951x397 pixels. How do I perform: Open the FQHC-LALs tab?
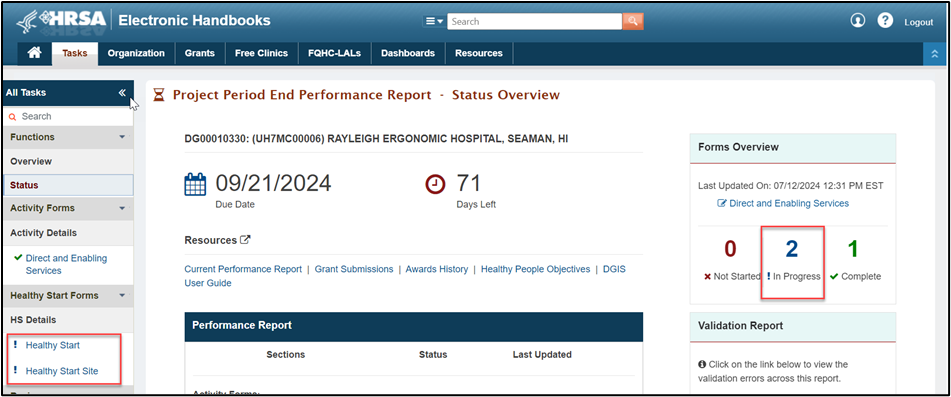334,53
